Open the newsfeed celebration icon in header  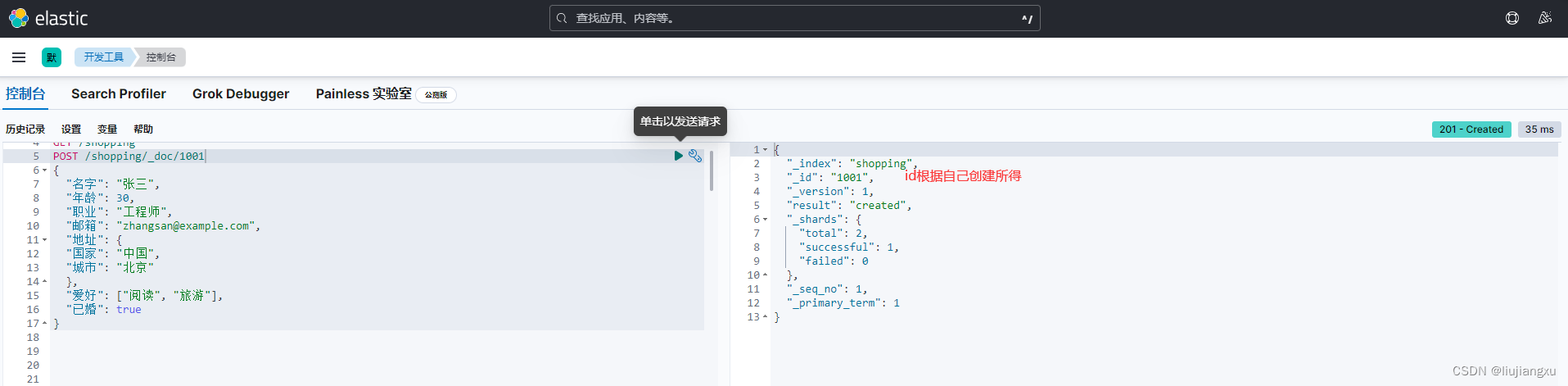click(x=1545, y=18)
